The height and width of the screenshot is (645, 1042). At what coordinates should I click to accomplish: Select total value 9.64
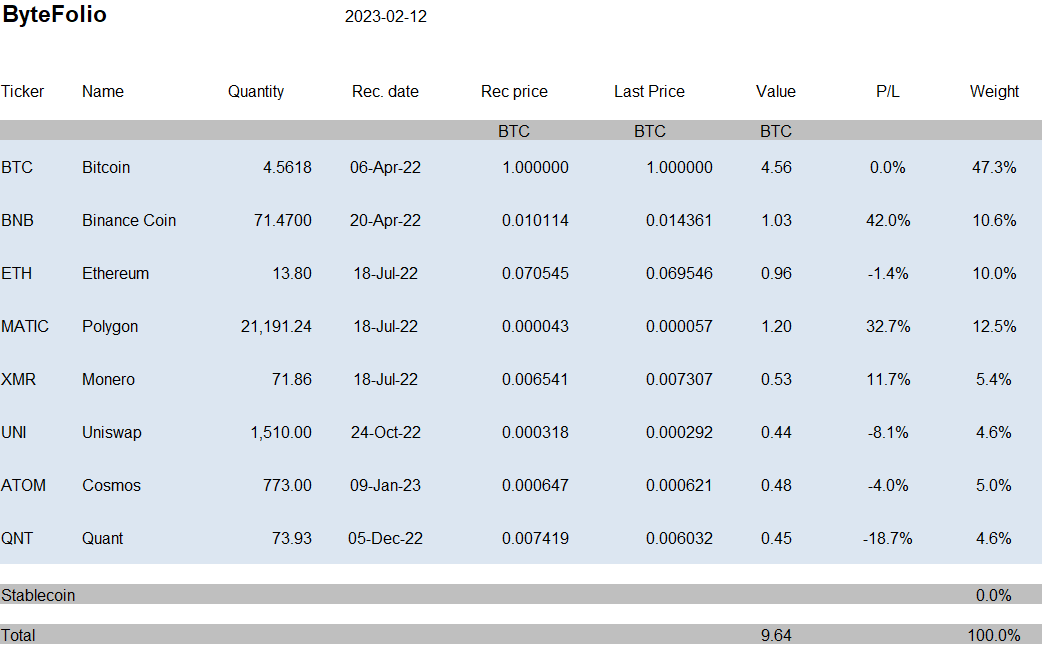(776, 636)
